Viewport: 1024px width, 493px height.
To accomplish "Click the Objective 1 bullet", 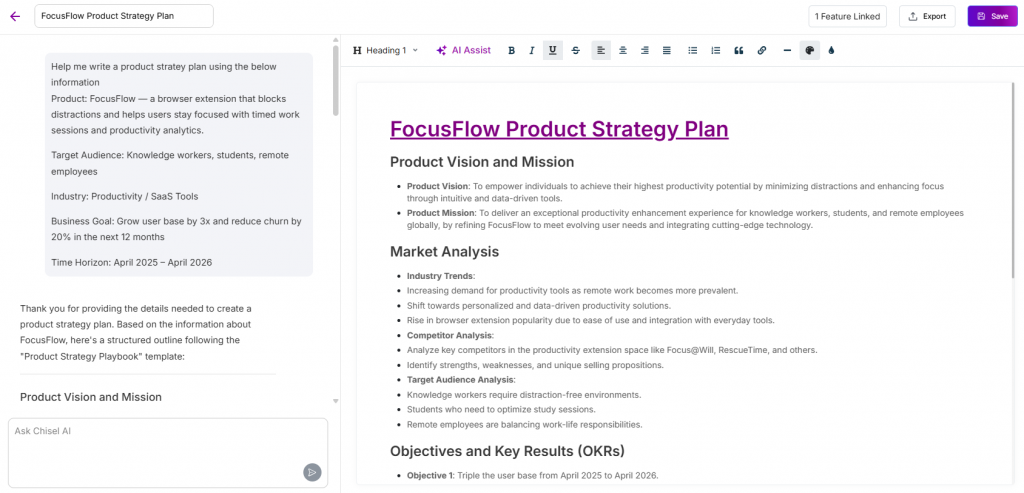I will (533, 475).
